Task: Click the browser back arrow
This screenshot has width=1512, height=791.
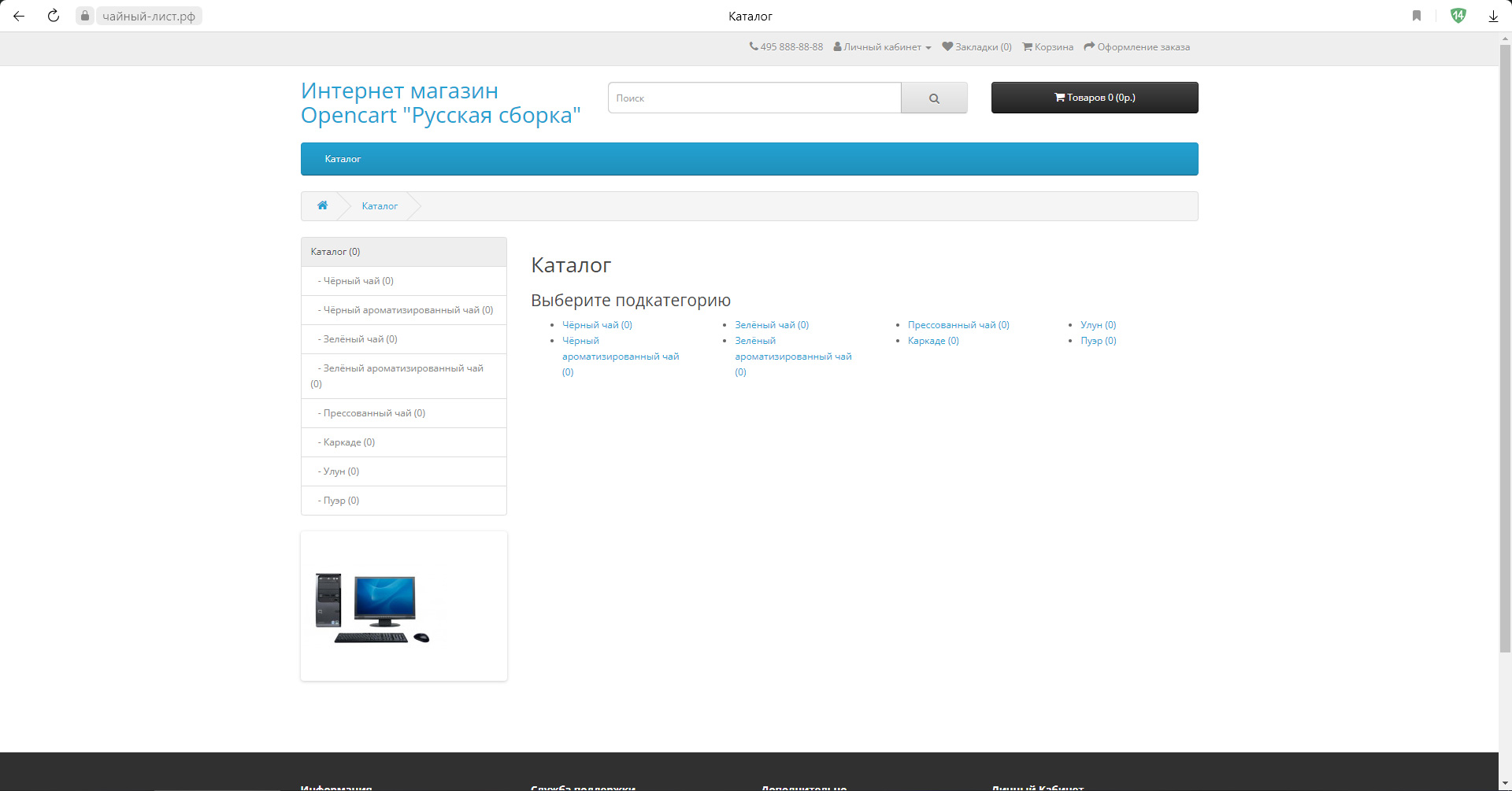Action: click(19, 16)
